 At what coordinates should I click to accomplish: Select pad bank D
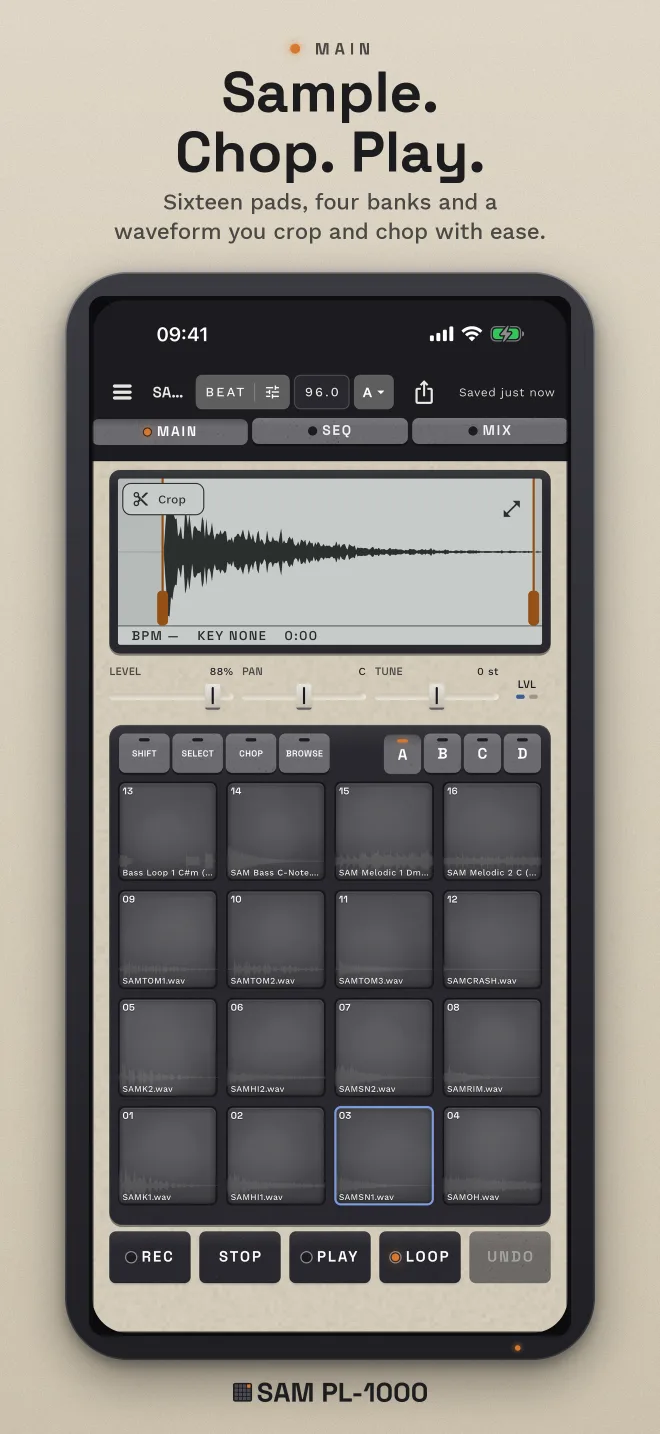[x=522, y=754]
